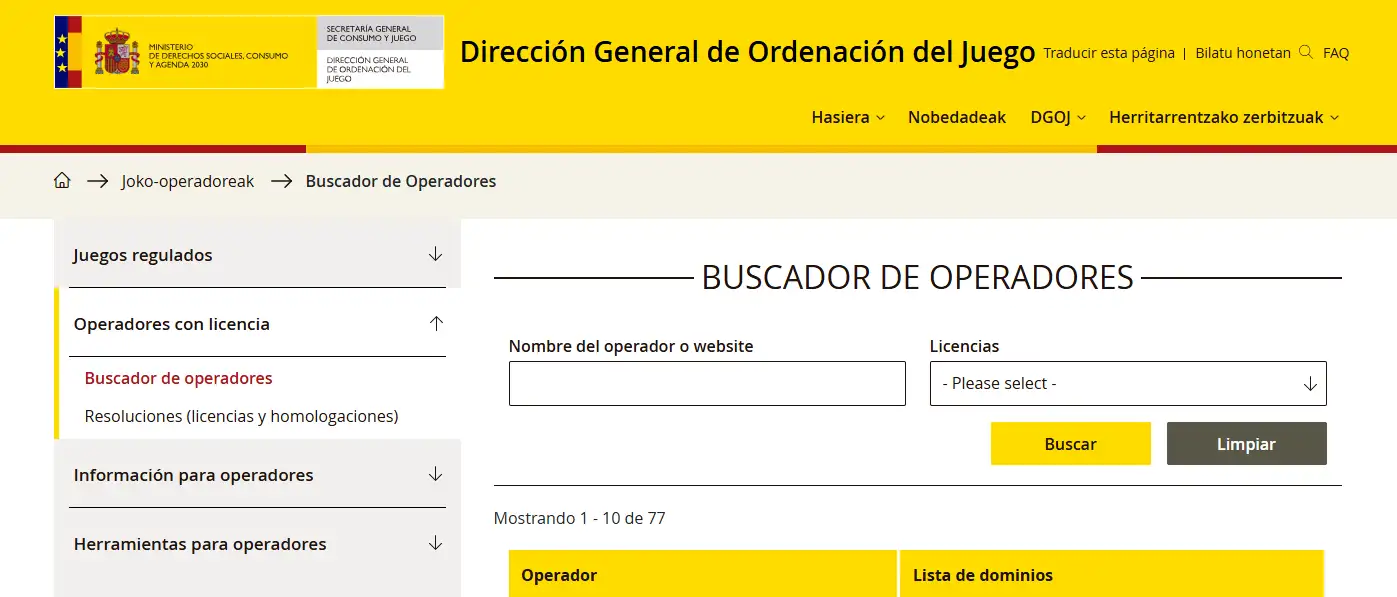Click Herramientas para operadores sidebar label
The width and height of the screenshot is (1397, 597).
tap(200, 544)
